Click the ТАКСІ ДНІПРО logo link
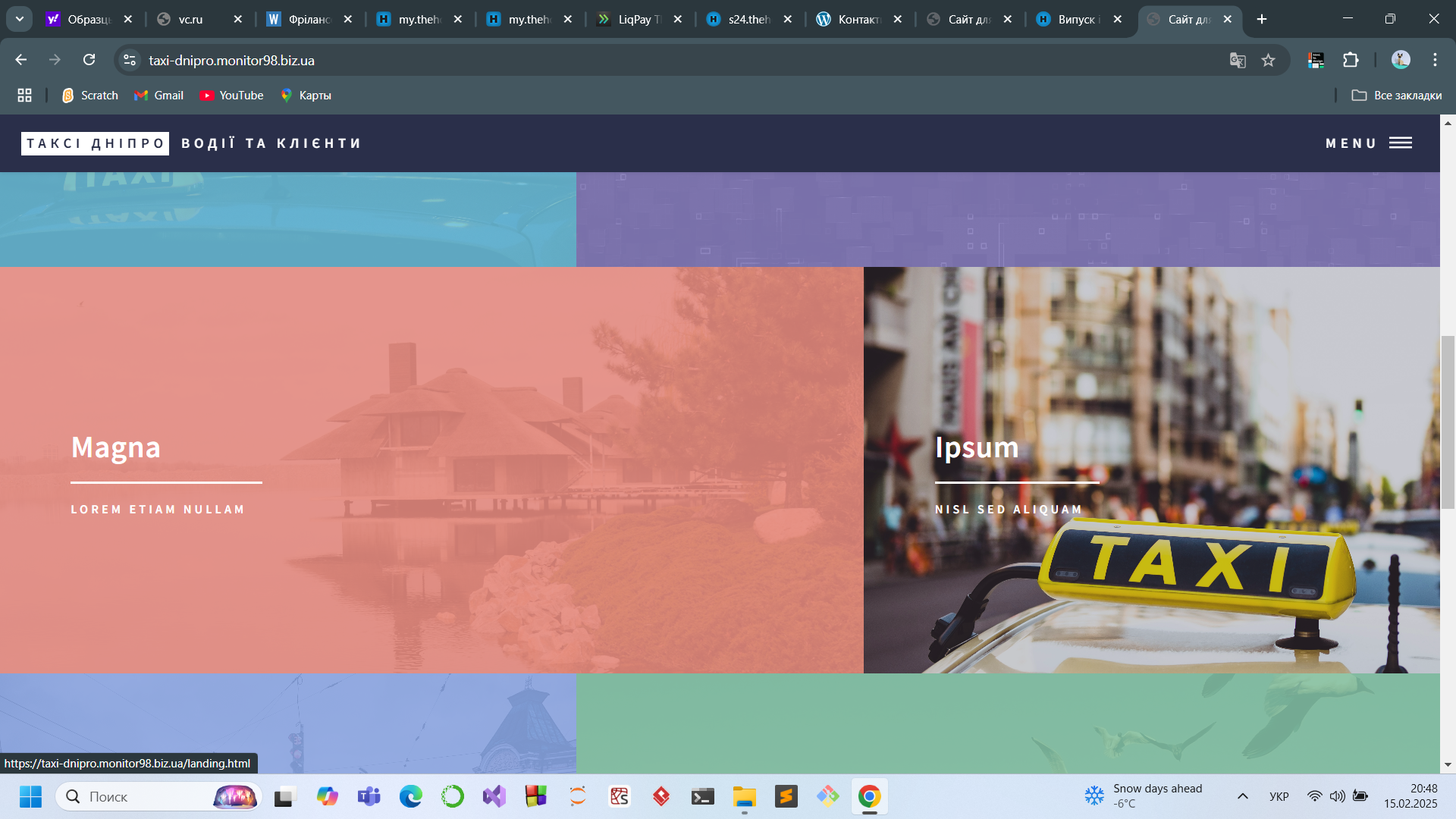This screenshot has height=819, width=1456. coord(95,143)
